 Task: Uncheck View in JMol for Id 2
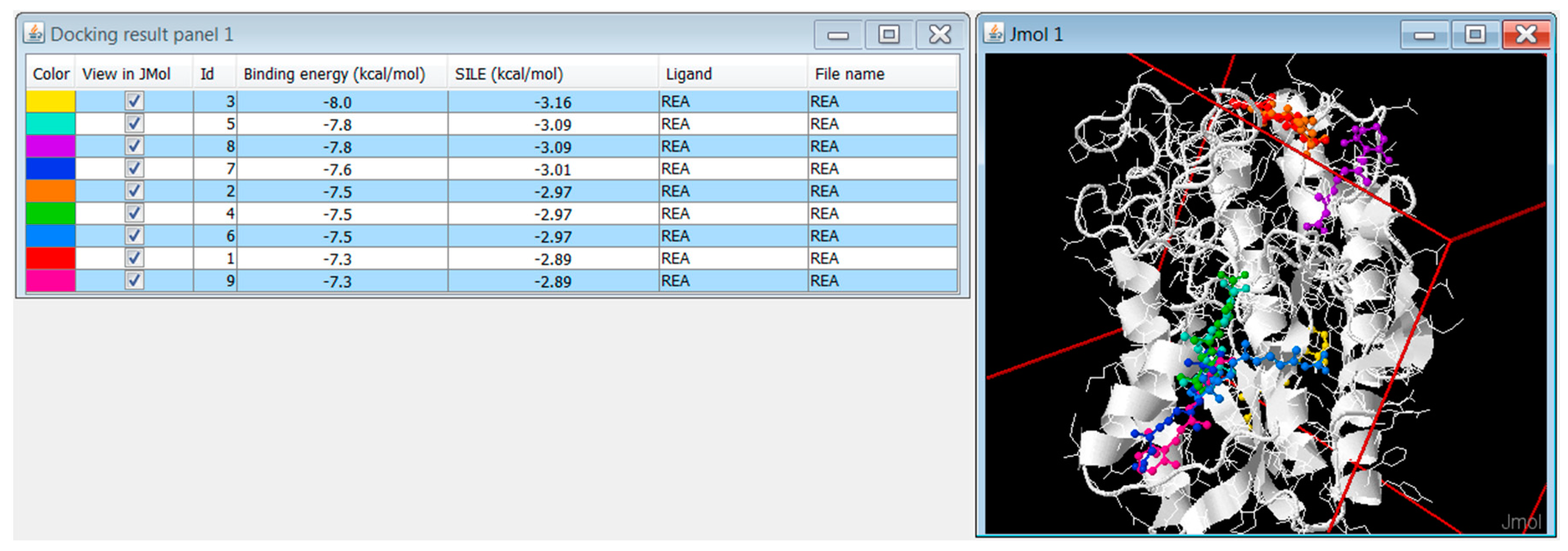pos(135,191)
